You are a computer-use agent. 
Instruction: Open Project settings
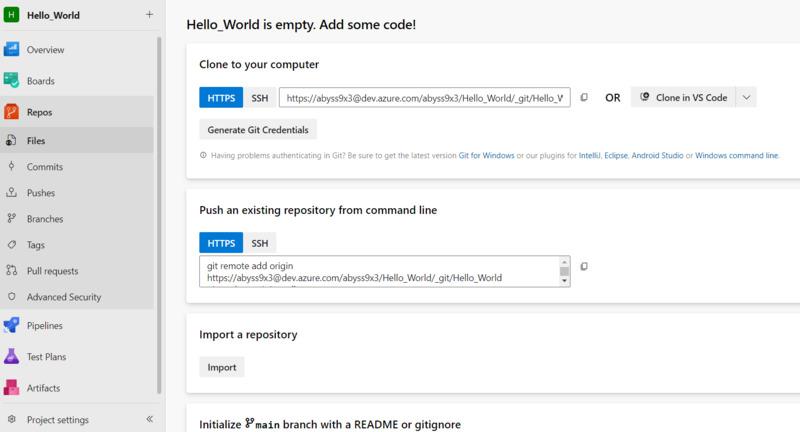[x=58, y=419]
